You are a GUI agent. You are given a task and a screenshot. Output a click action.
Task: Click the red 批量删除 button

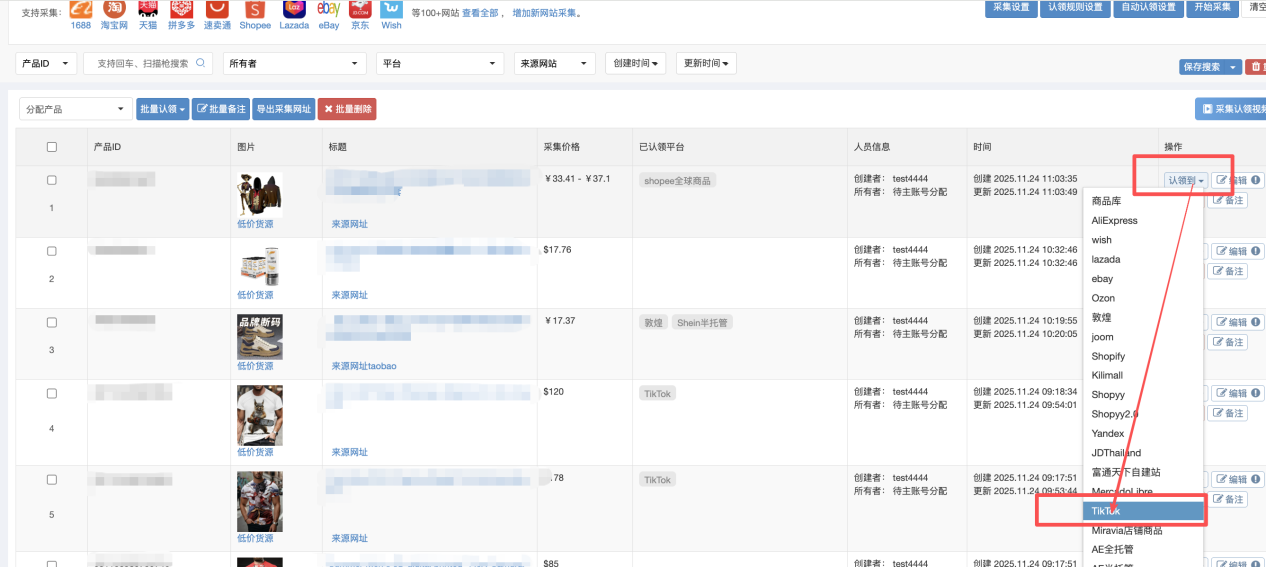[347, 109]
